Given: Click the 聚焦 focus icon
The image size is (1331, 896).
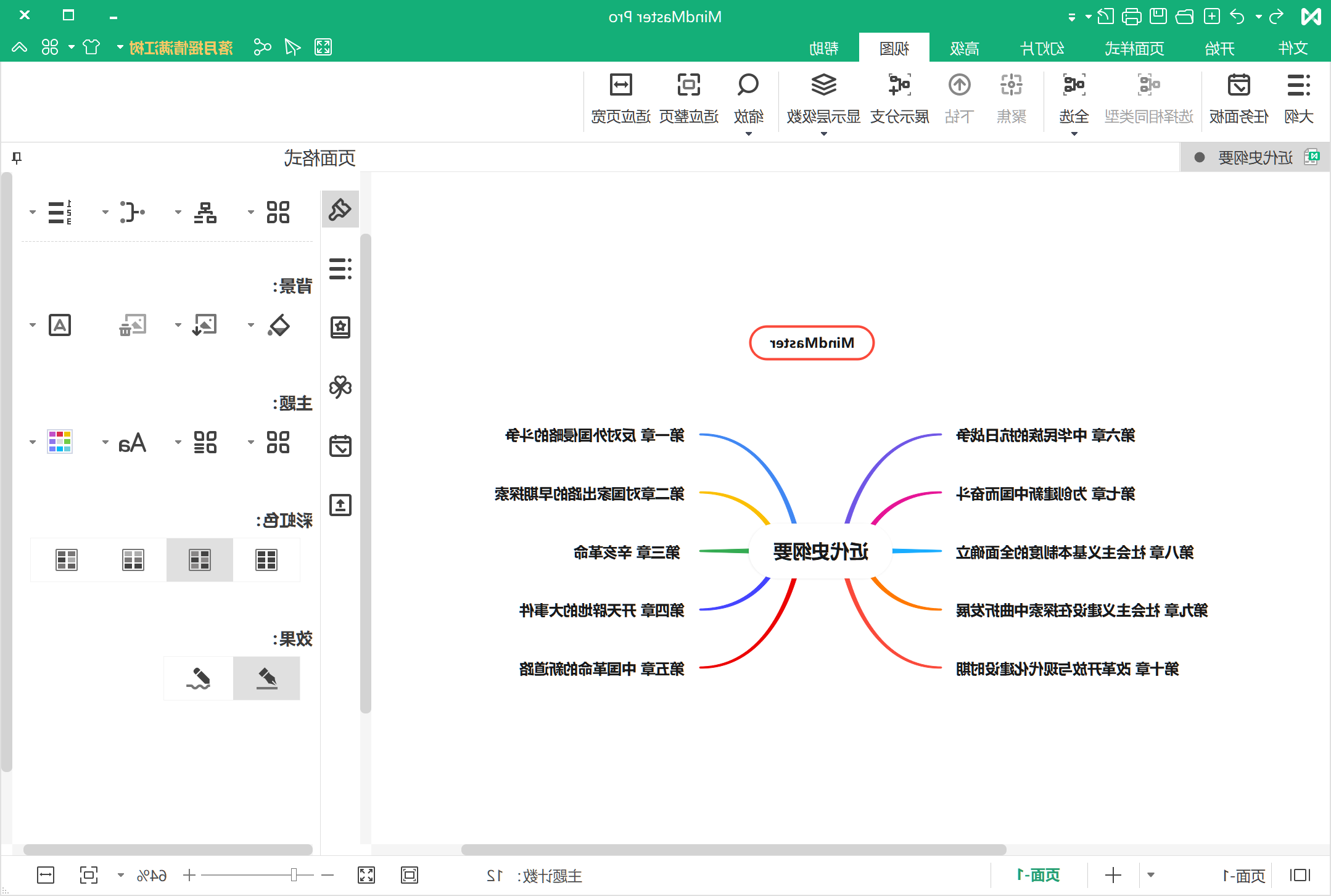Looking at the screenshot, I should tap(1012, 85).
